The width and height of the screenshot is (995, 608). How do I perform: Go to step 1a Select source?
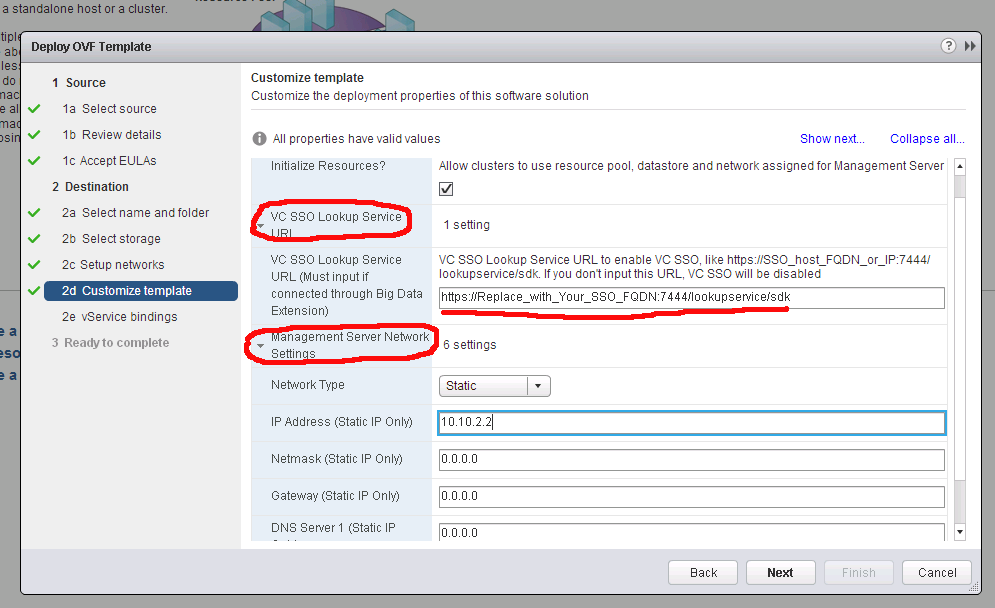point(119,109)
